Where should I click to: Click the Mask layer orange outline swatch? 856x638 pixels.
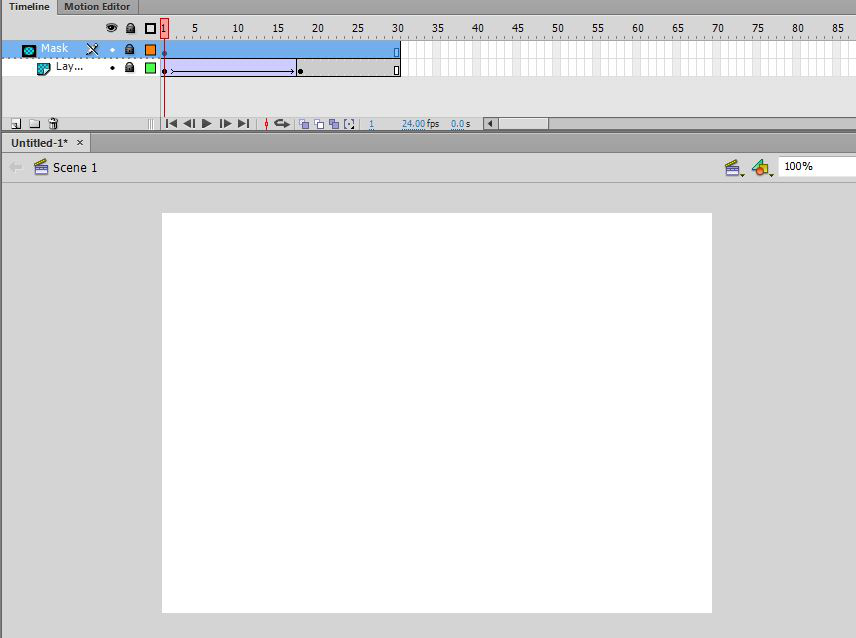(x=150, y=49)
